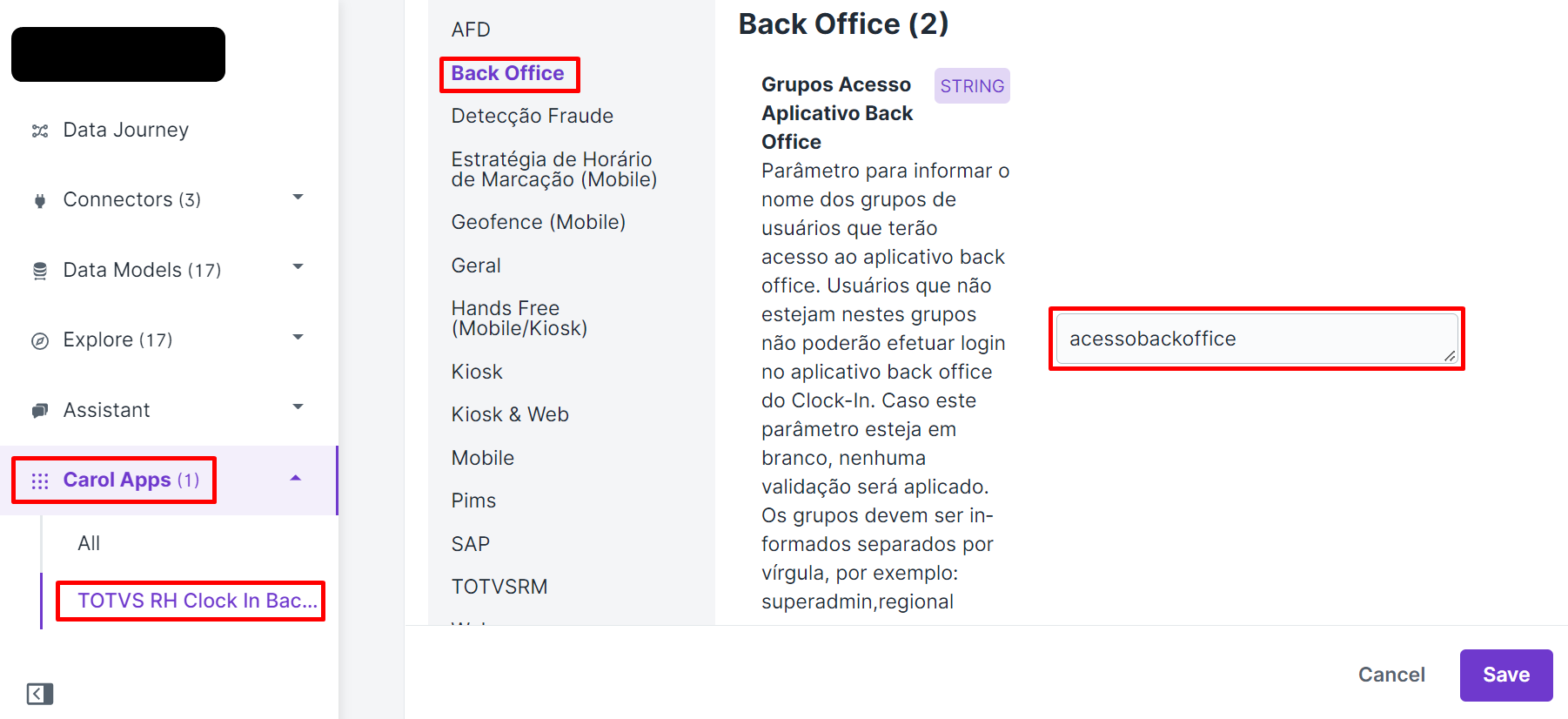The image size is (1568, 719).
Task: Expand the Explore section arrow
Action: pos(298,338)
